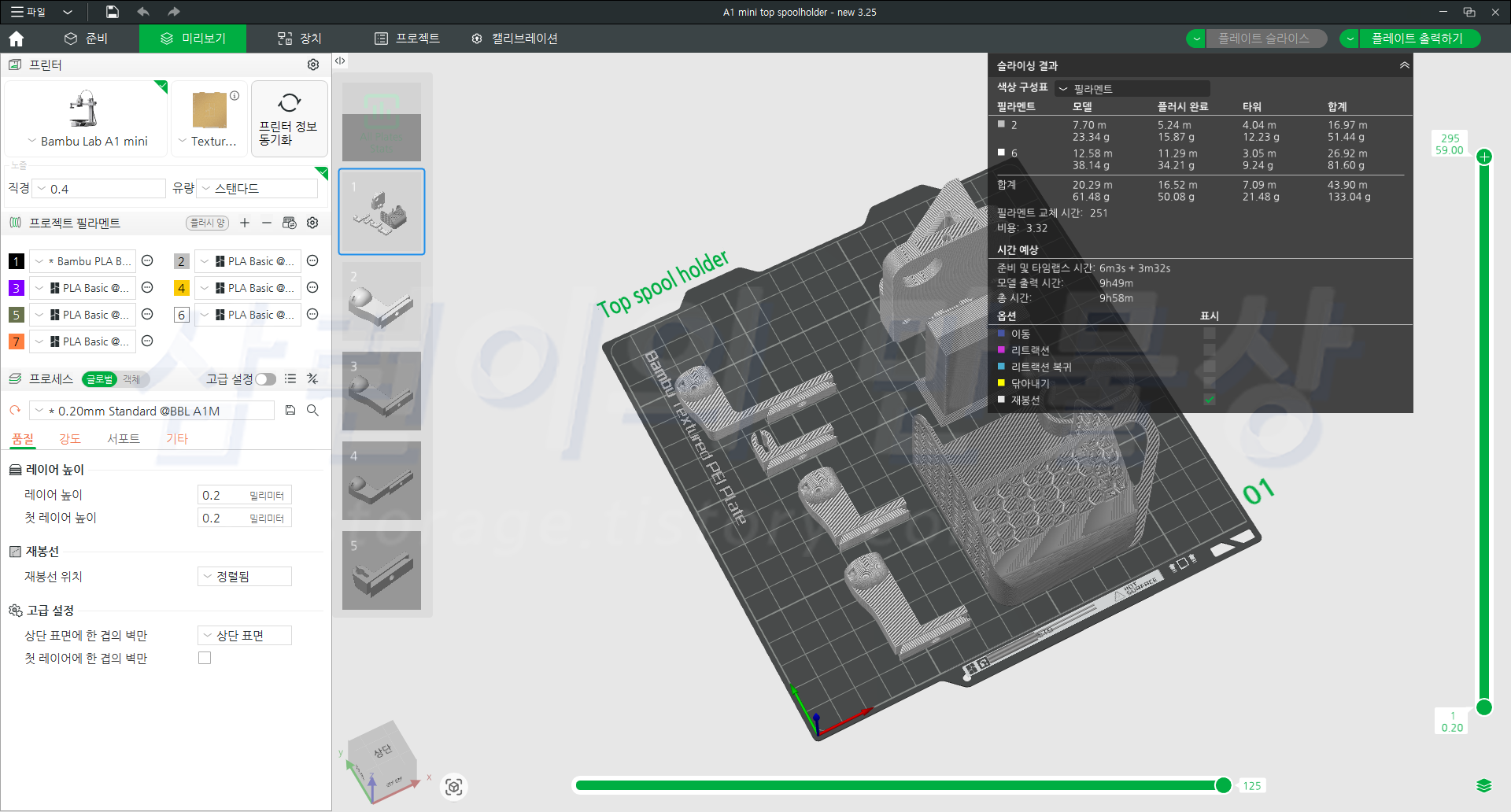This screenshot has width=1511, height=812.
Task: Sync the filament list from AMS
Action: coord(290,223)
